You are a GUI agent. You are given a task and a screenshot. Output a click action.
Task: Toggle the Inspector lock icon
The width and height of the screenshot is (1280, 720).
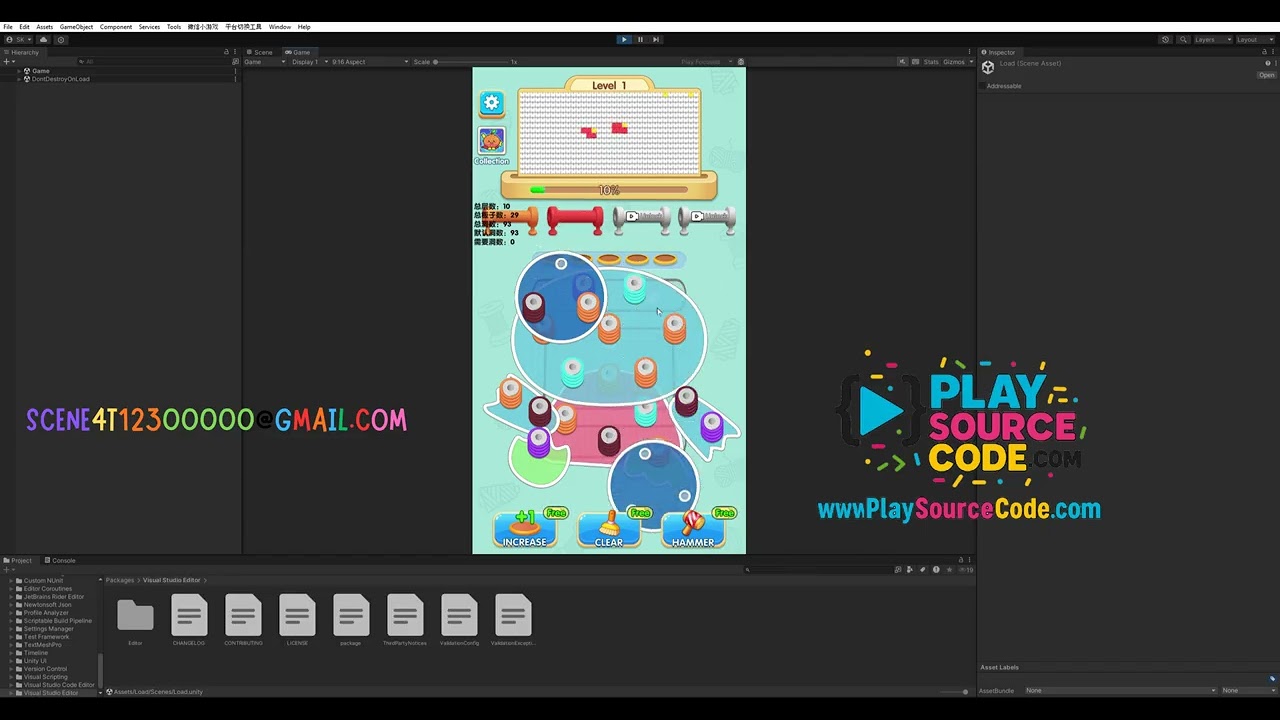tap(1265, 52)
